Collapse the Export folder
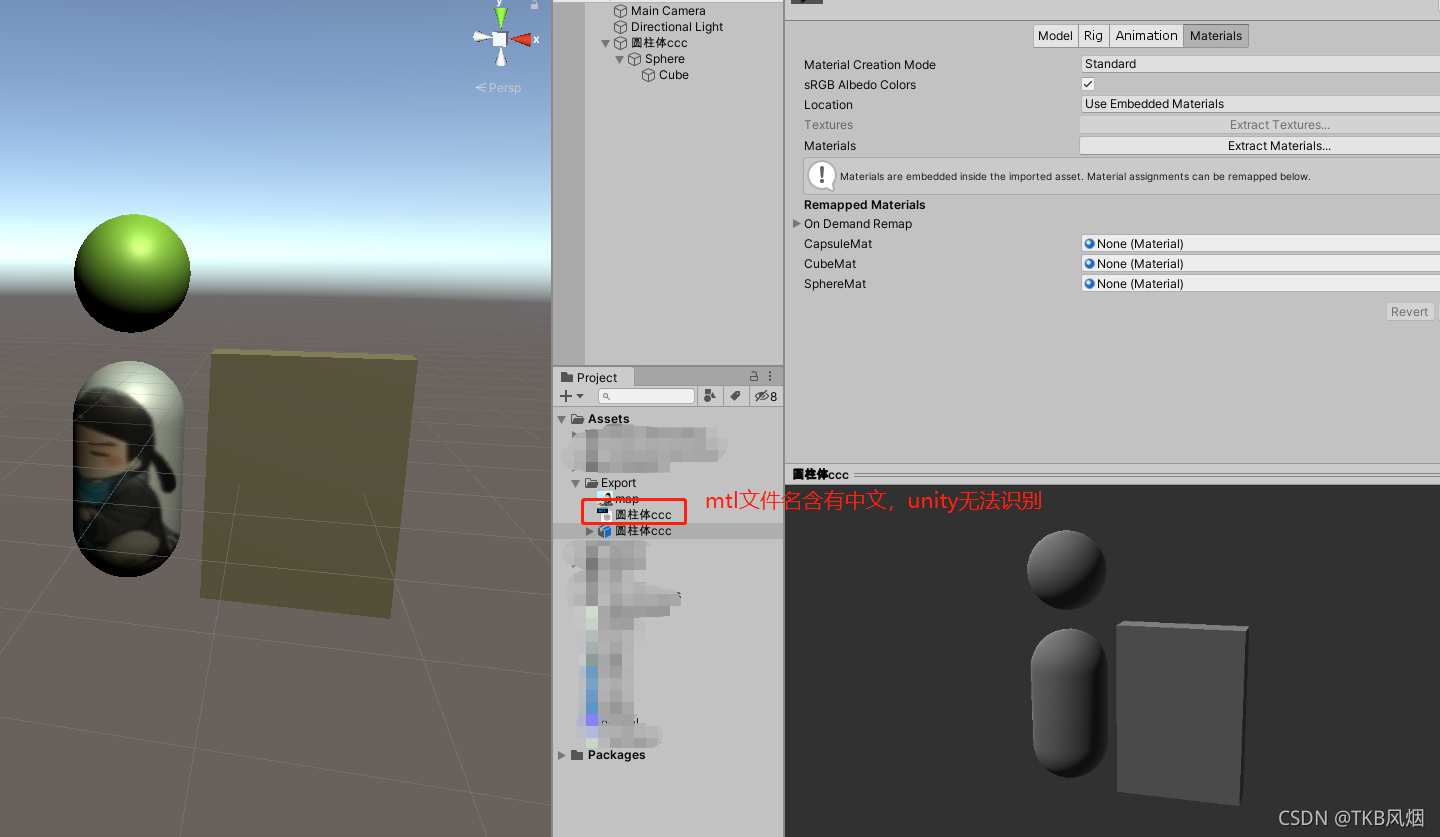The width and height of the screenshot is (1440, 837). [x=576, y=483]
